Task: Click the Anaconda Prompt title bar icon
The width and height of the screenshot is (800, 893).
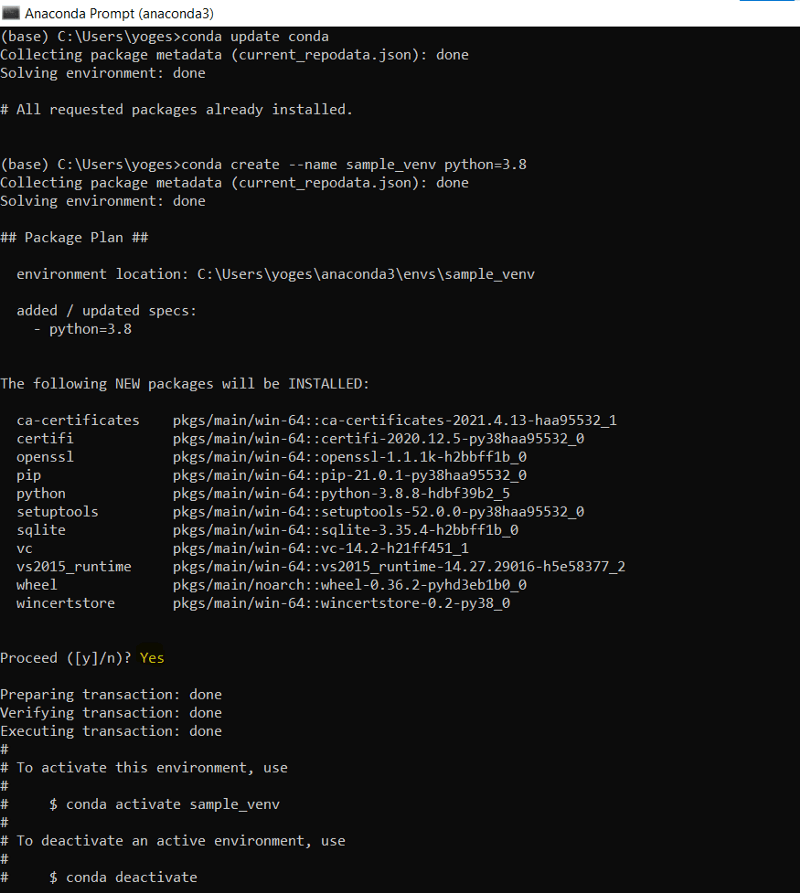Action: [x=11, y=13]
